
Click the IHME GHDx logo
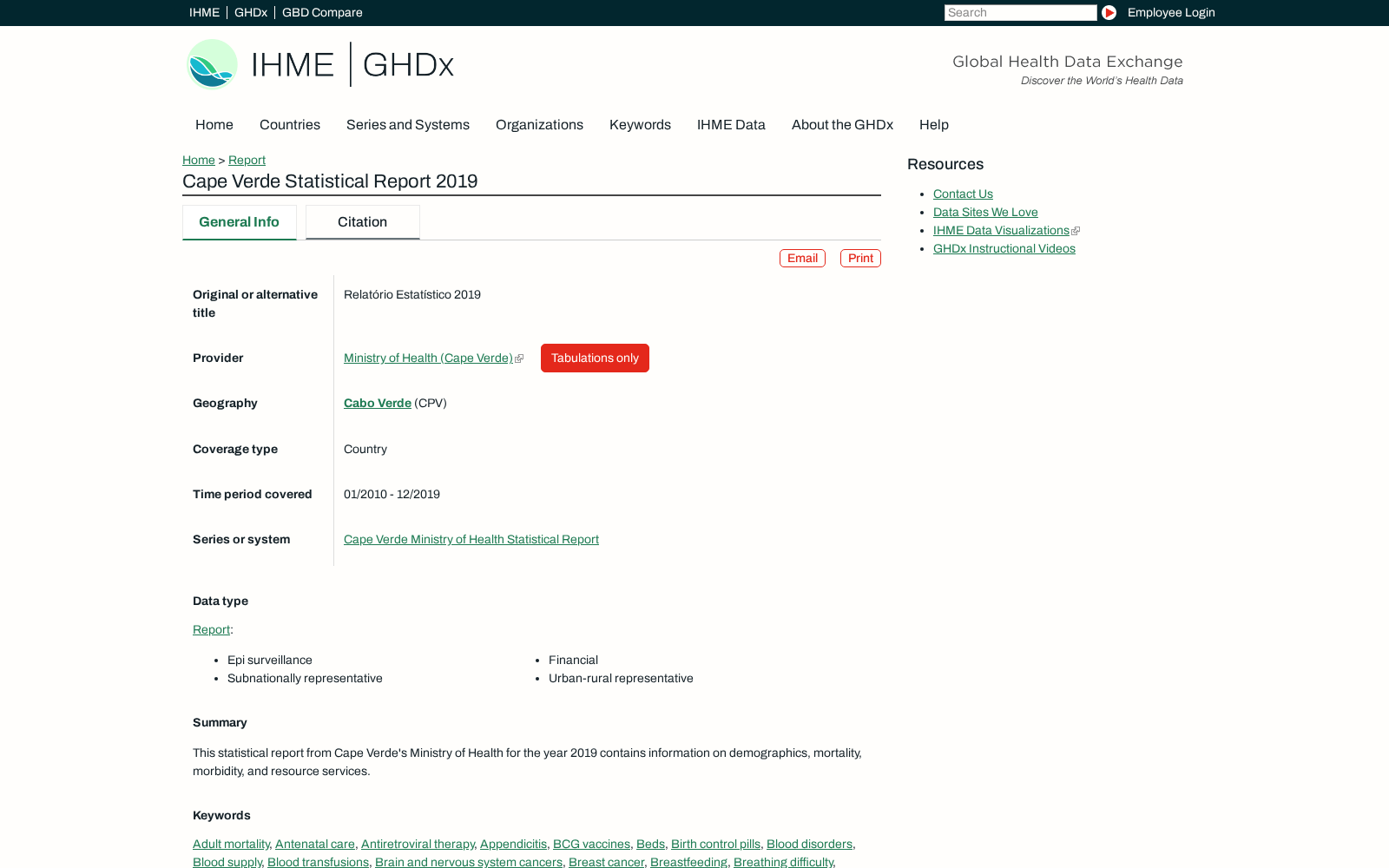pos(320,64)
